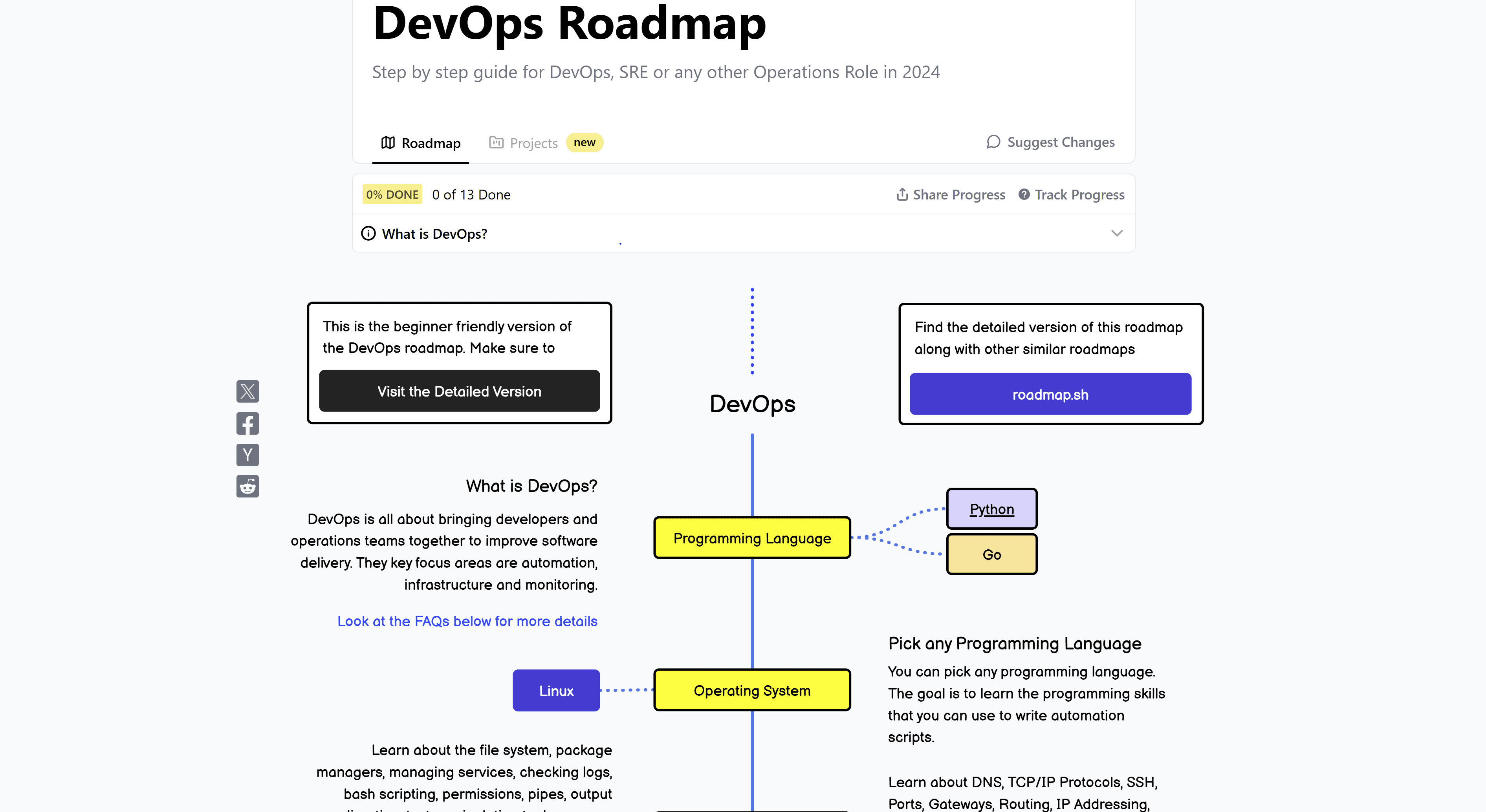Follow the FAQs link below the description

(x=467, y=621)
